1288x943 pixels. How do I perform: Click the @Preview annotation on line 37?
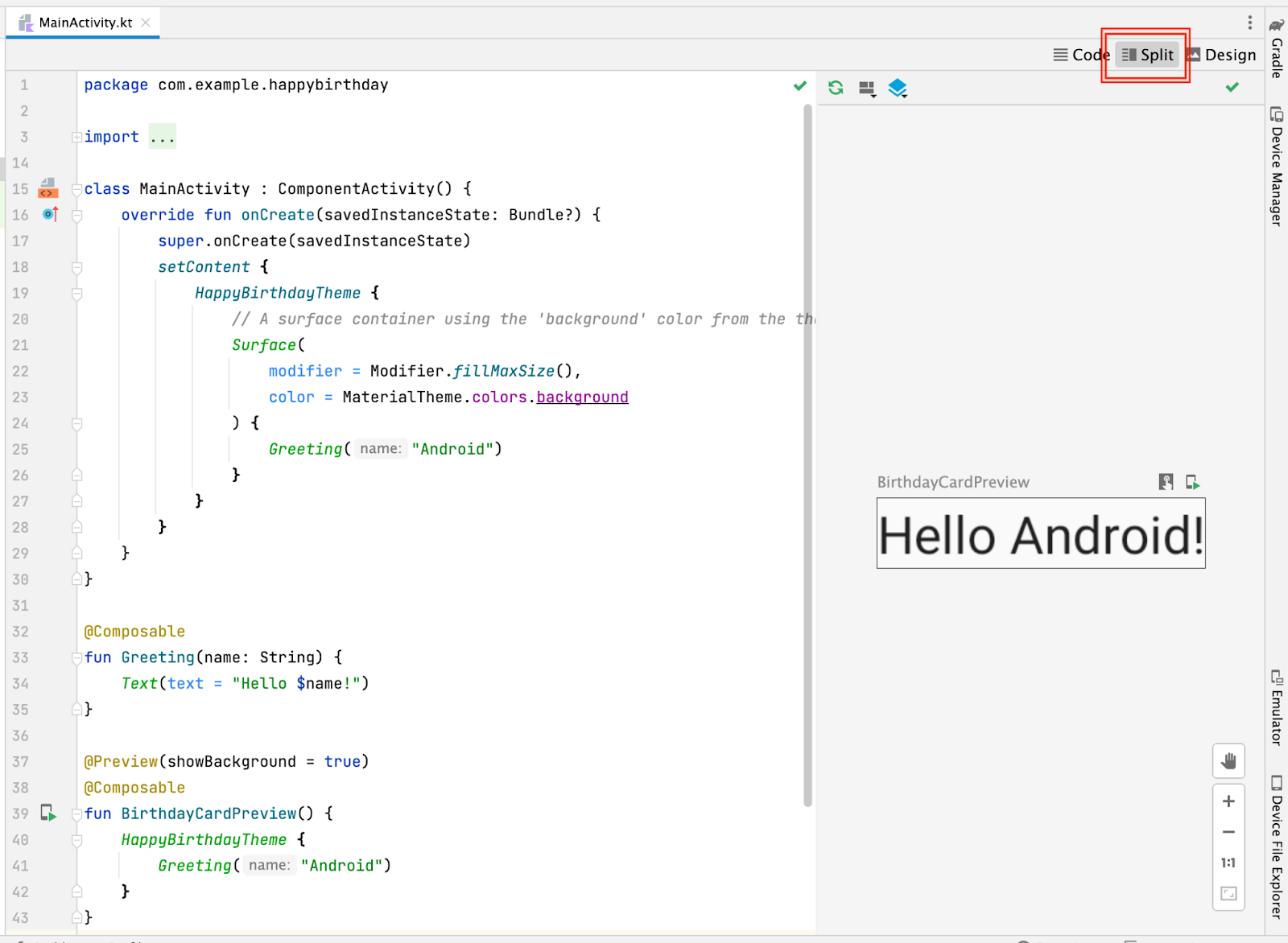[121, 761]
